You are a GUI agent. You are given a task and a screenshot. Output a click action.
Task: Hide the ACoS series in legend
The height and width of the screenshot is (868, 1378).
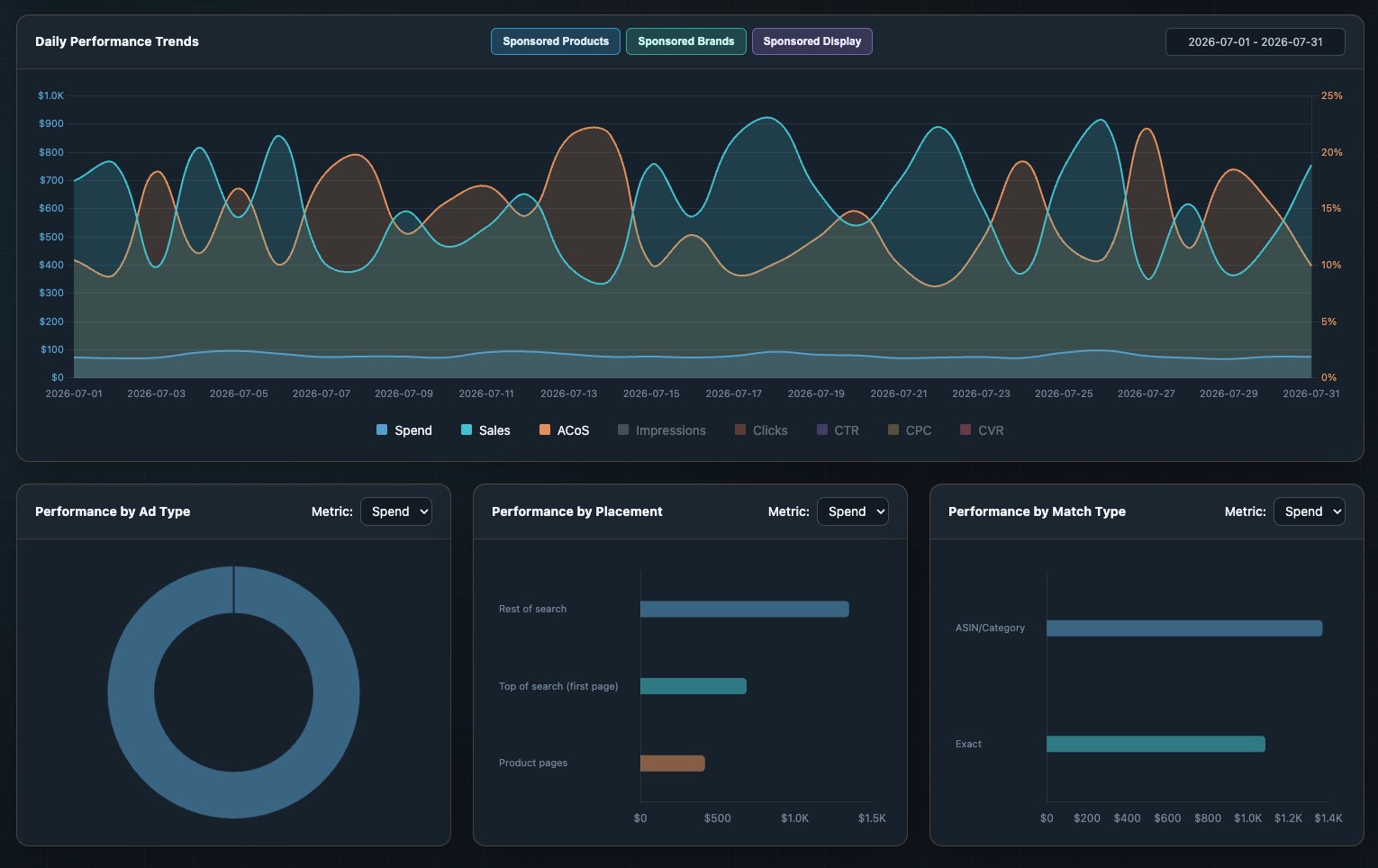coord(564,430)
